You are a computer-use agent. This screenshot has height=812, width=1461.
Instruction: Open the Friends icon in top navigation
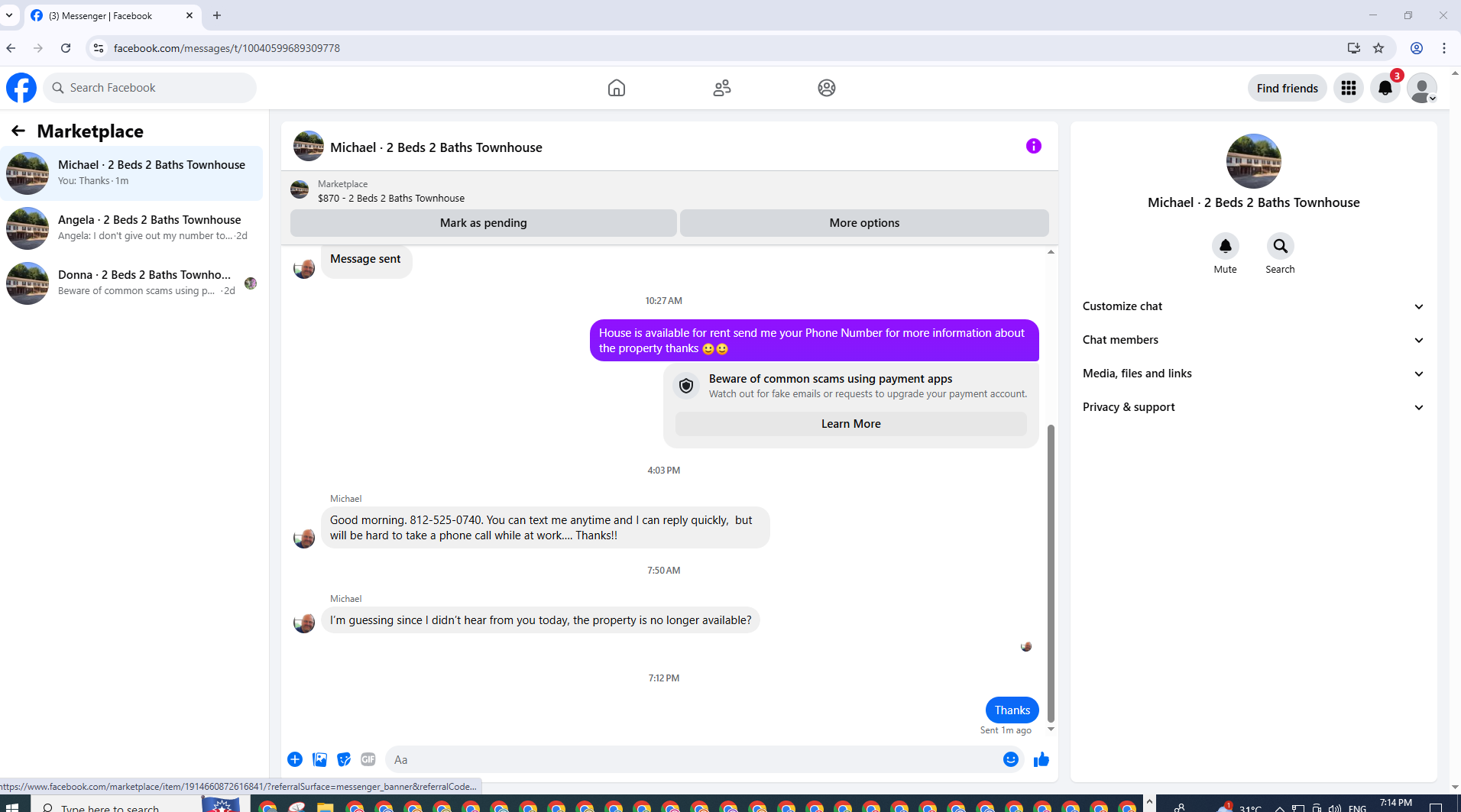point(722,88)
